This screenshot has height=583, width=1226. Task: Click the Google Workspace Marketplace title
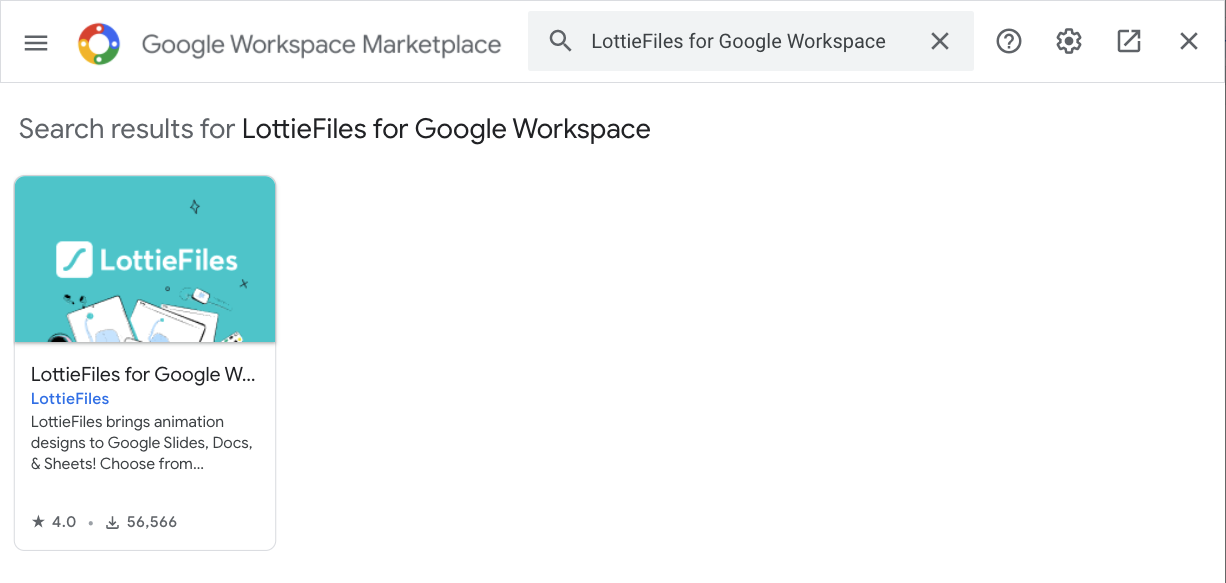click(x=321, y=44)
